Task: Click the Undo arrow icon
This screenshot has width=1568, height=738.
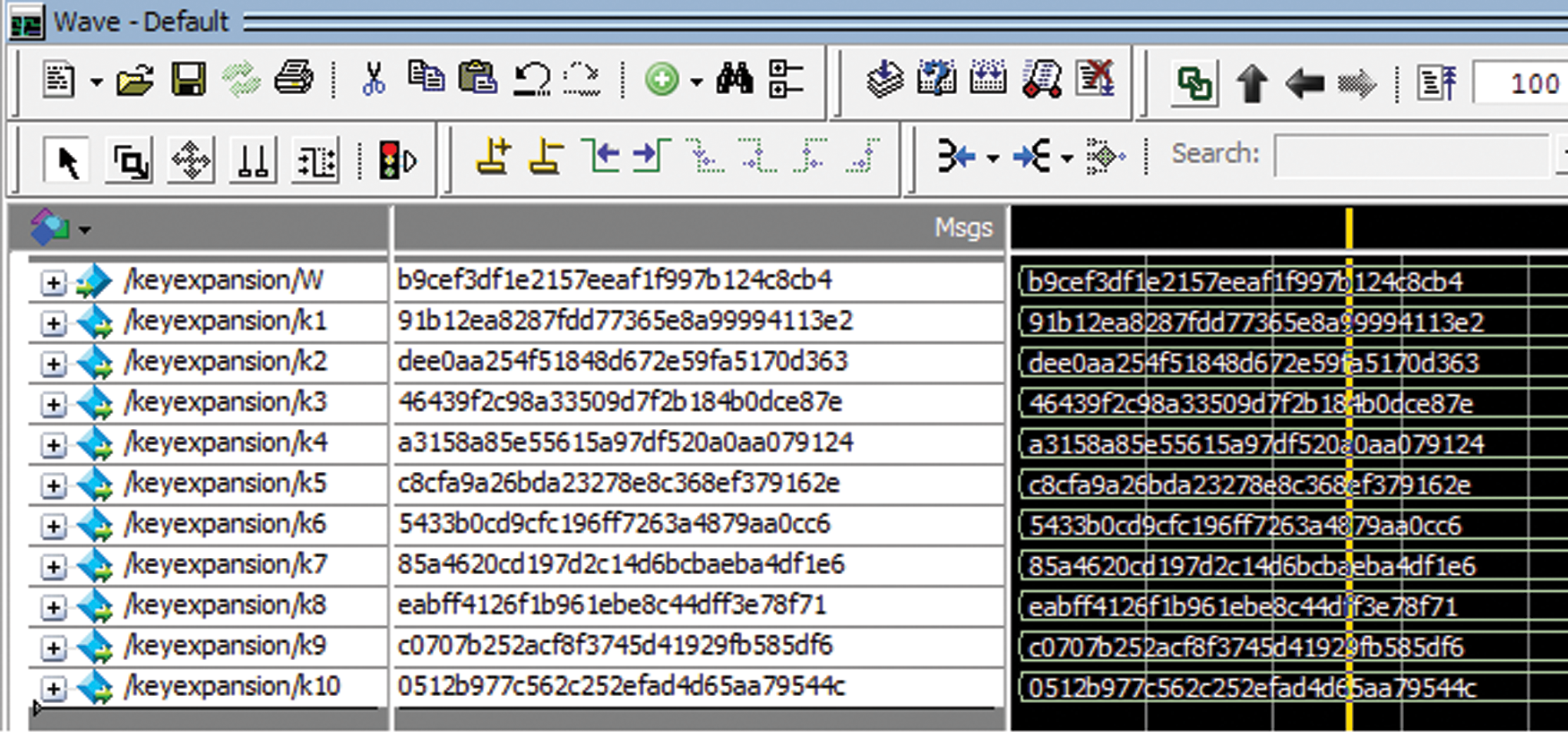Action: point(531,80)
